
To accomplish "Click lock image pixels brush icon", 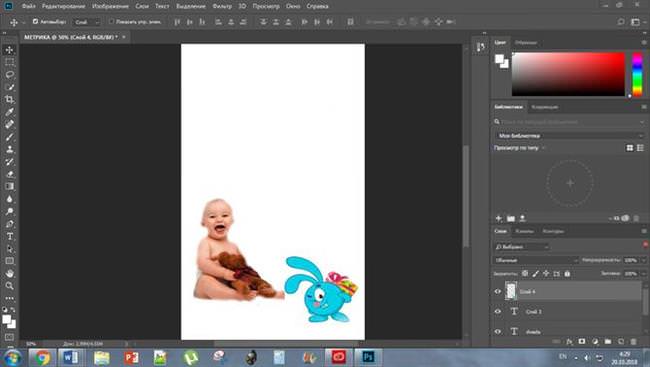I will pyautogui.click(x=536, y=274).
